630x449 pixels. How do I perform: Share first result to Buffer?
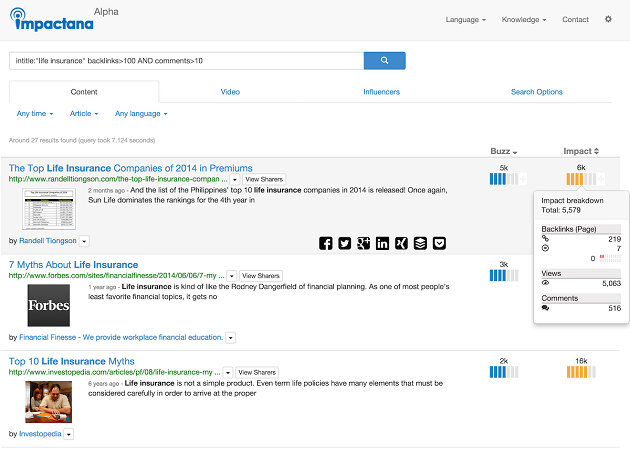(420, 243)
